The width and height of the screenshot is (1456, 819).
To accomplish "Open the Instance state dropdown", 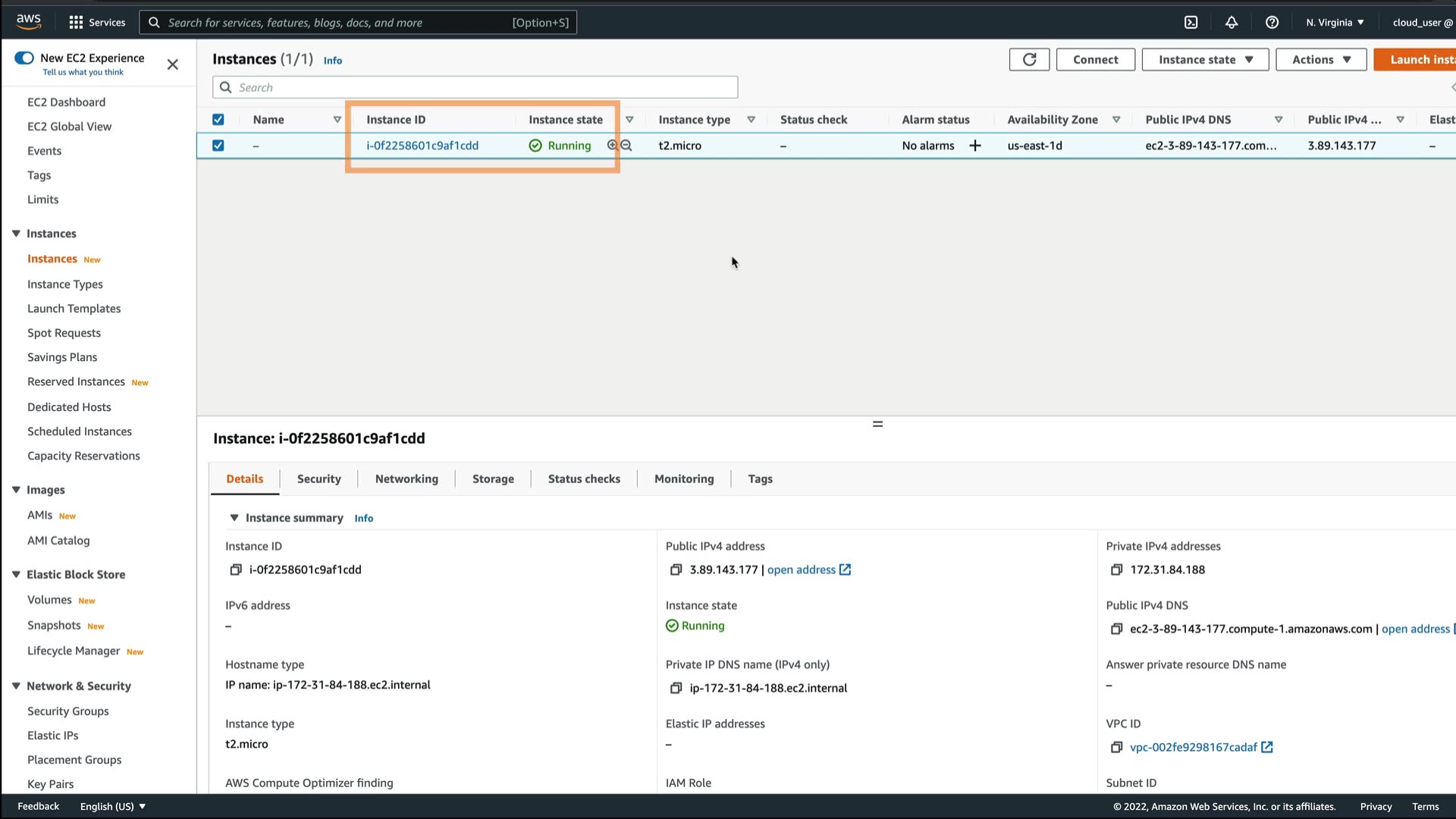I will pyautogui.click(x=1205, y=59).
